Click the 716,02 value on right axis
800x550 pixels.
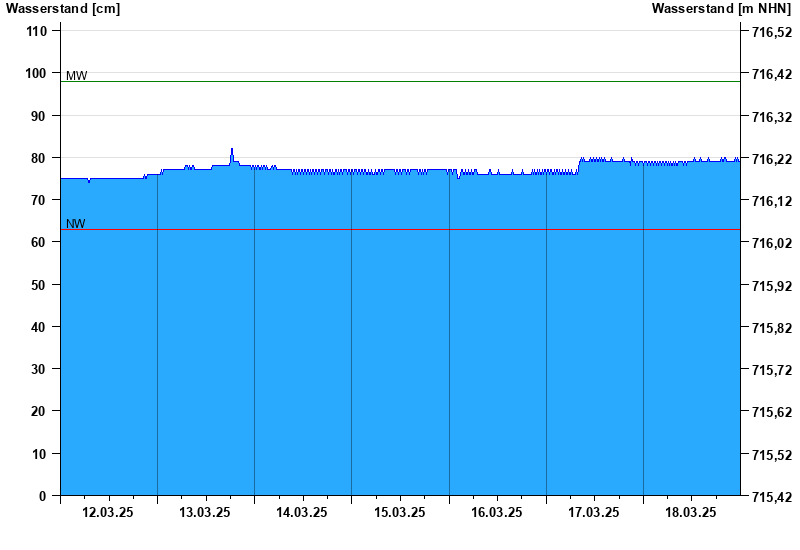pos(772,243)
